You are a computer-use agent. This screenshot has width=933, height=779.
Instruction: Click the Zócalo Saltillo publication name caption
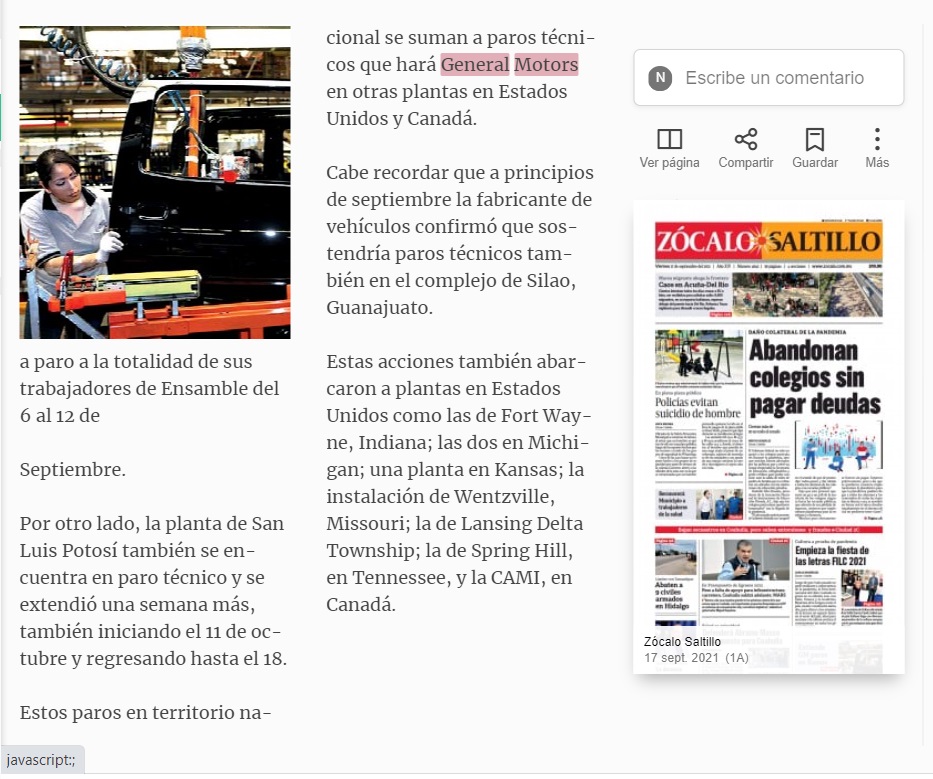(682, 642)
